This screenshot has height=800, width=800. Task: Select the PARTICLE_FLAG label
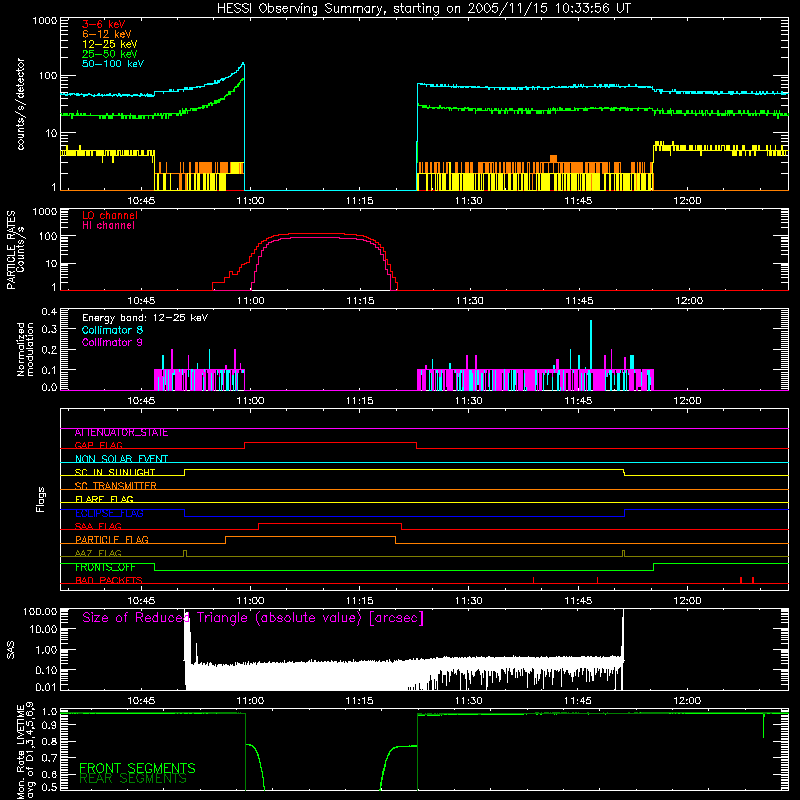(x=112, y=540)
